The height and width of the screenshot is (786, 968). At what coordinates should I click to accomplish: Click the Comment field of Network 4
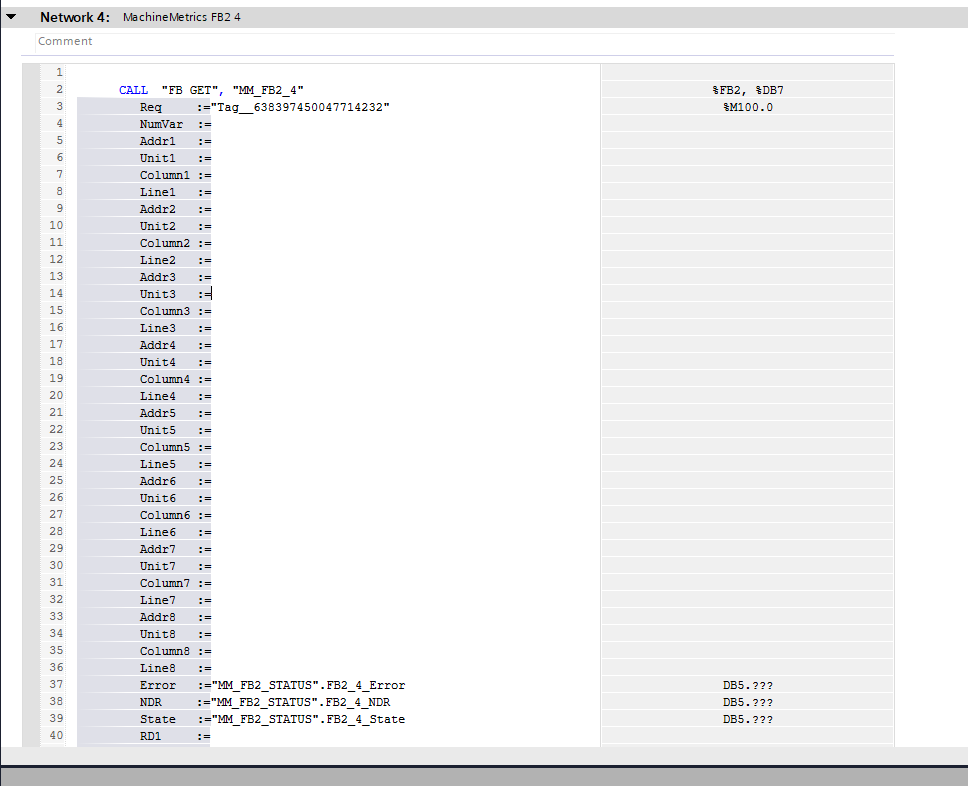[464, 41]
